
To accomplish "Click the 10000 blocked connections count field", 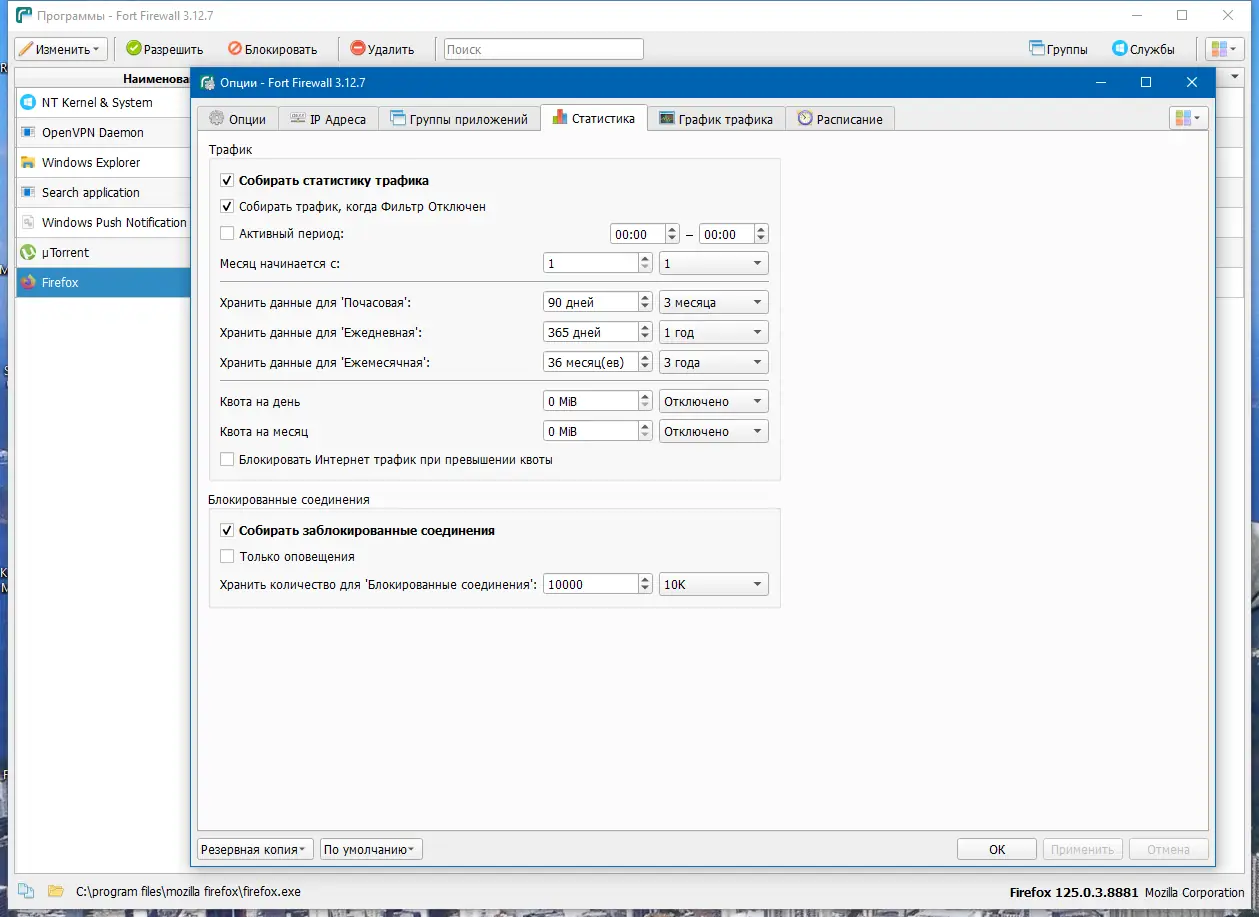I will point(591,584).
